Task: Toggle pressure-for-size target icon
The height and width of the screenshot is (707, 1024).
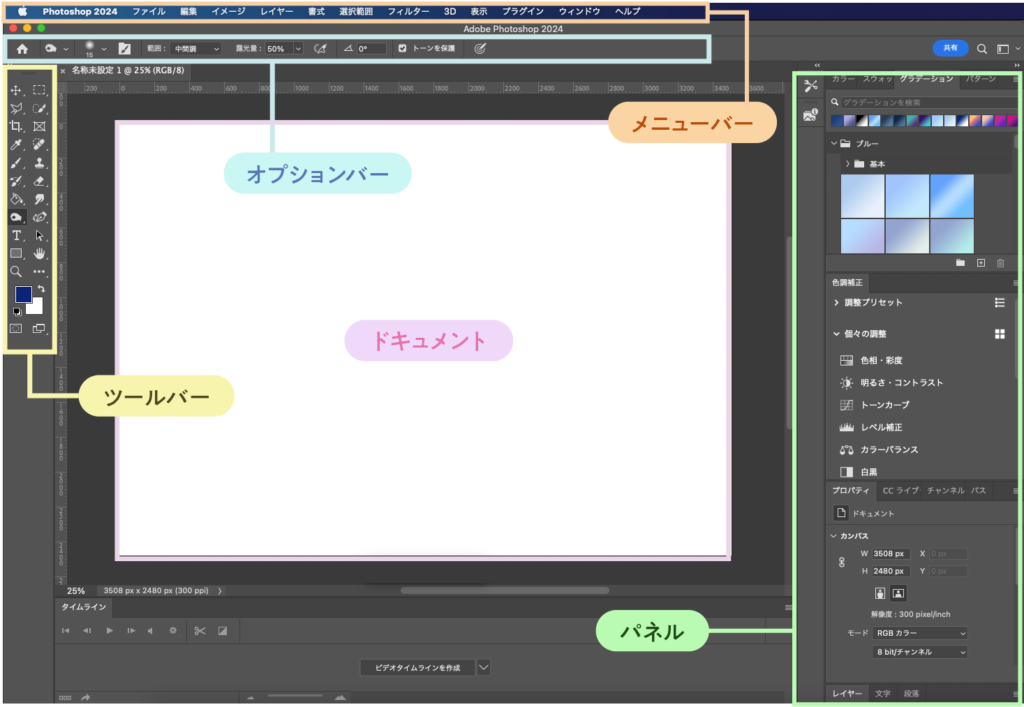Action: [x=480, y=48]
